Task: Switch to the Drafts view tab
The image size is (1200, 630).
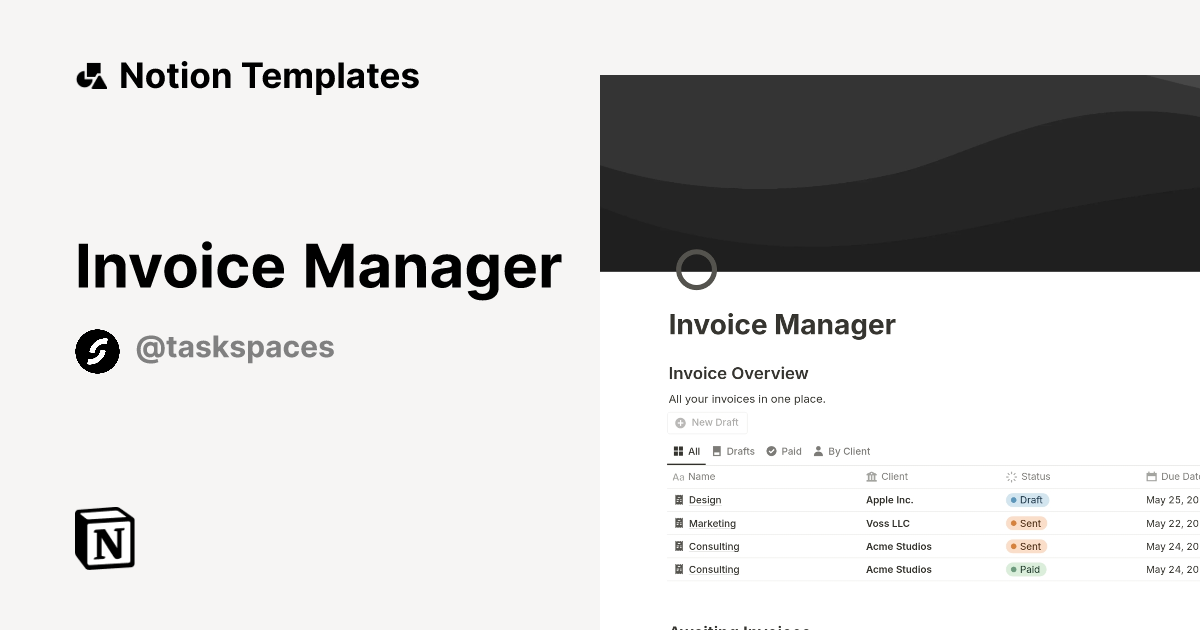Action: 733,451
